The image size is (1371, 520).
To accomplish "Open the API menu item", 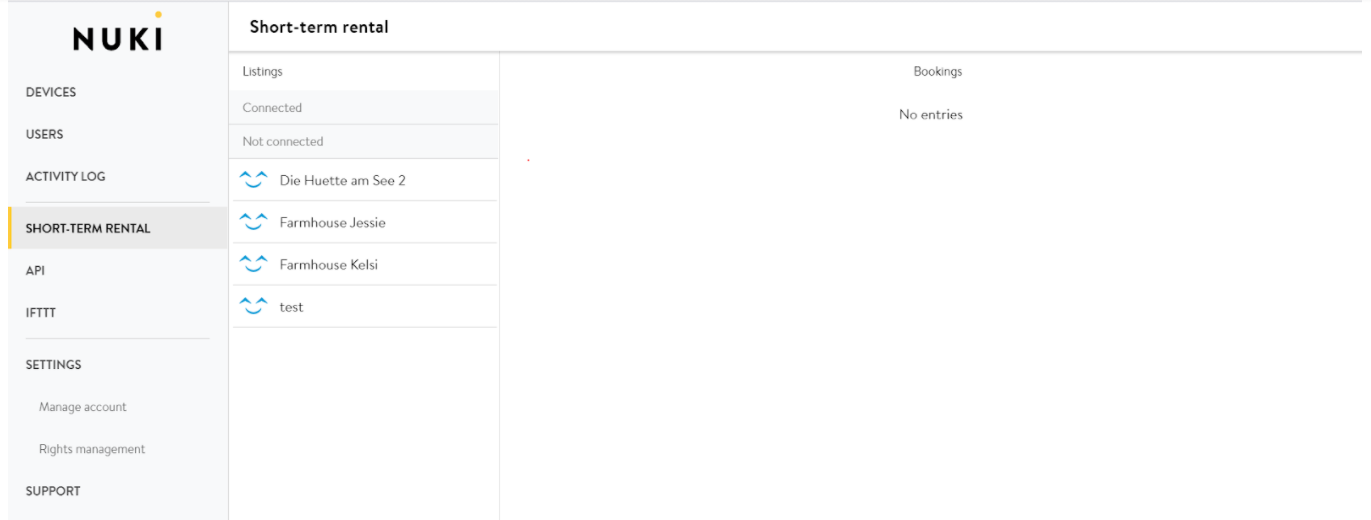I will (35, 270).
